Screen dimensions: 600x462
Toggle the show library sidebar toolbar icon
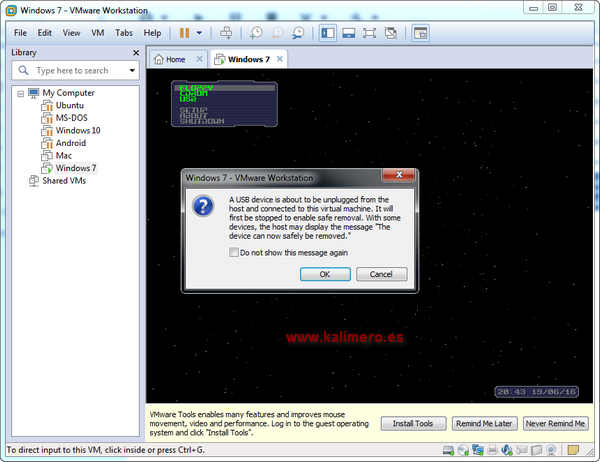coord(328,33)
